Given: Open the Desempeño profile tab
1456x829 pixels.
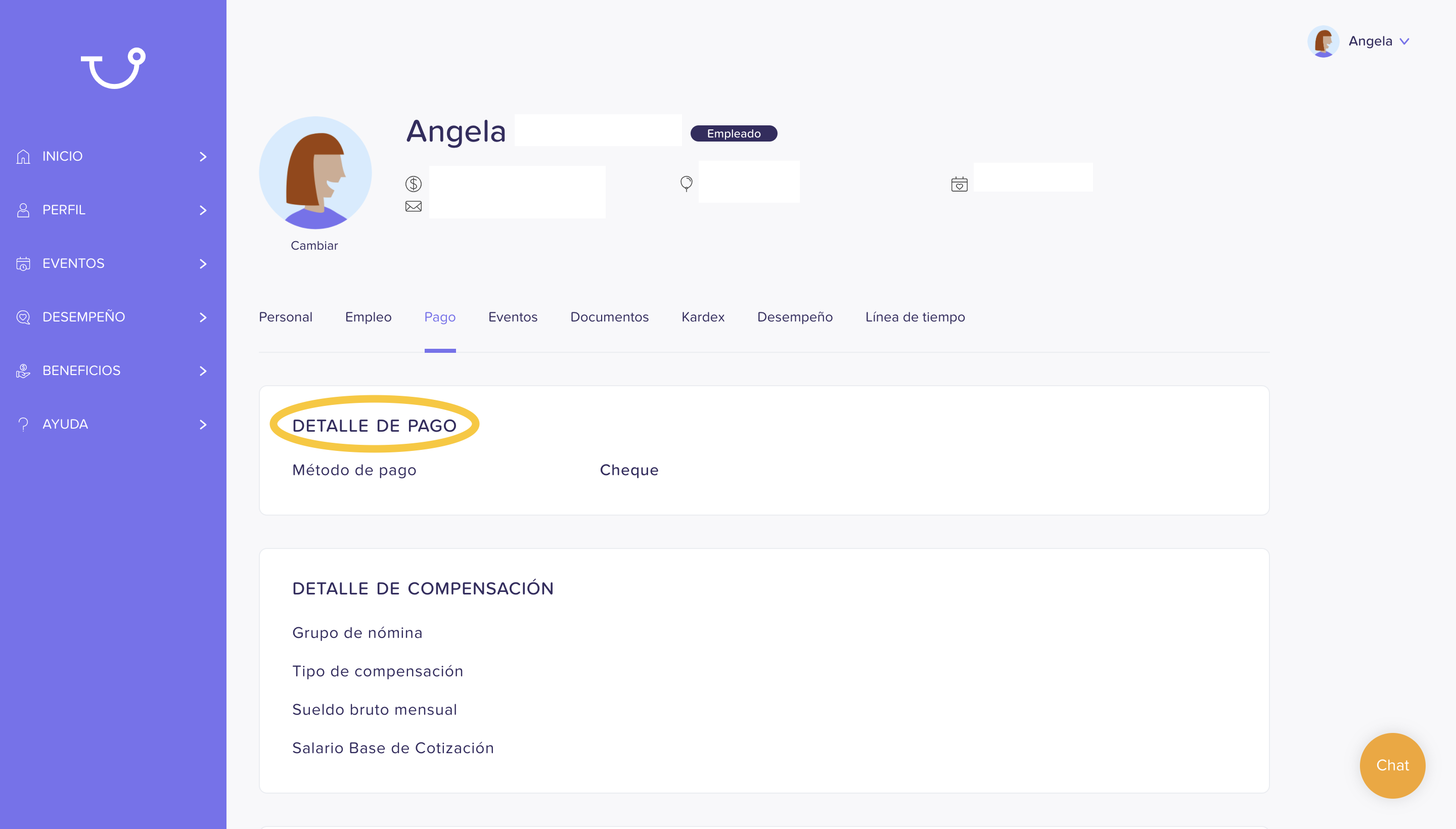Looking at the screenshot, I should click(794, 317).
